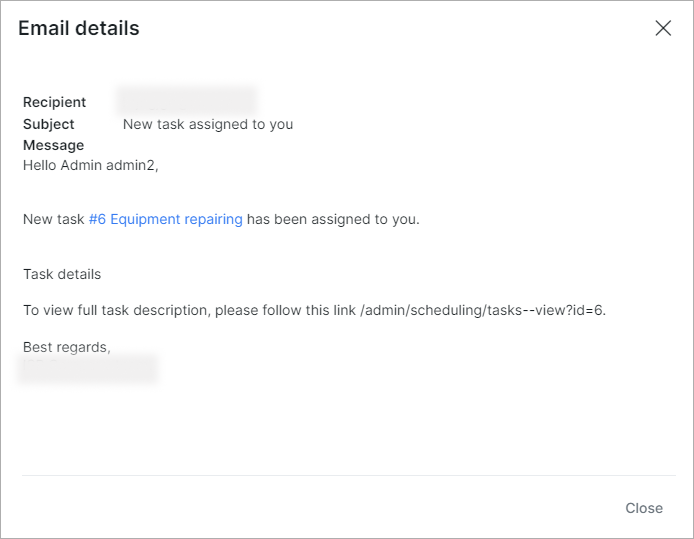Click the Email details dialog title

79,28
